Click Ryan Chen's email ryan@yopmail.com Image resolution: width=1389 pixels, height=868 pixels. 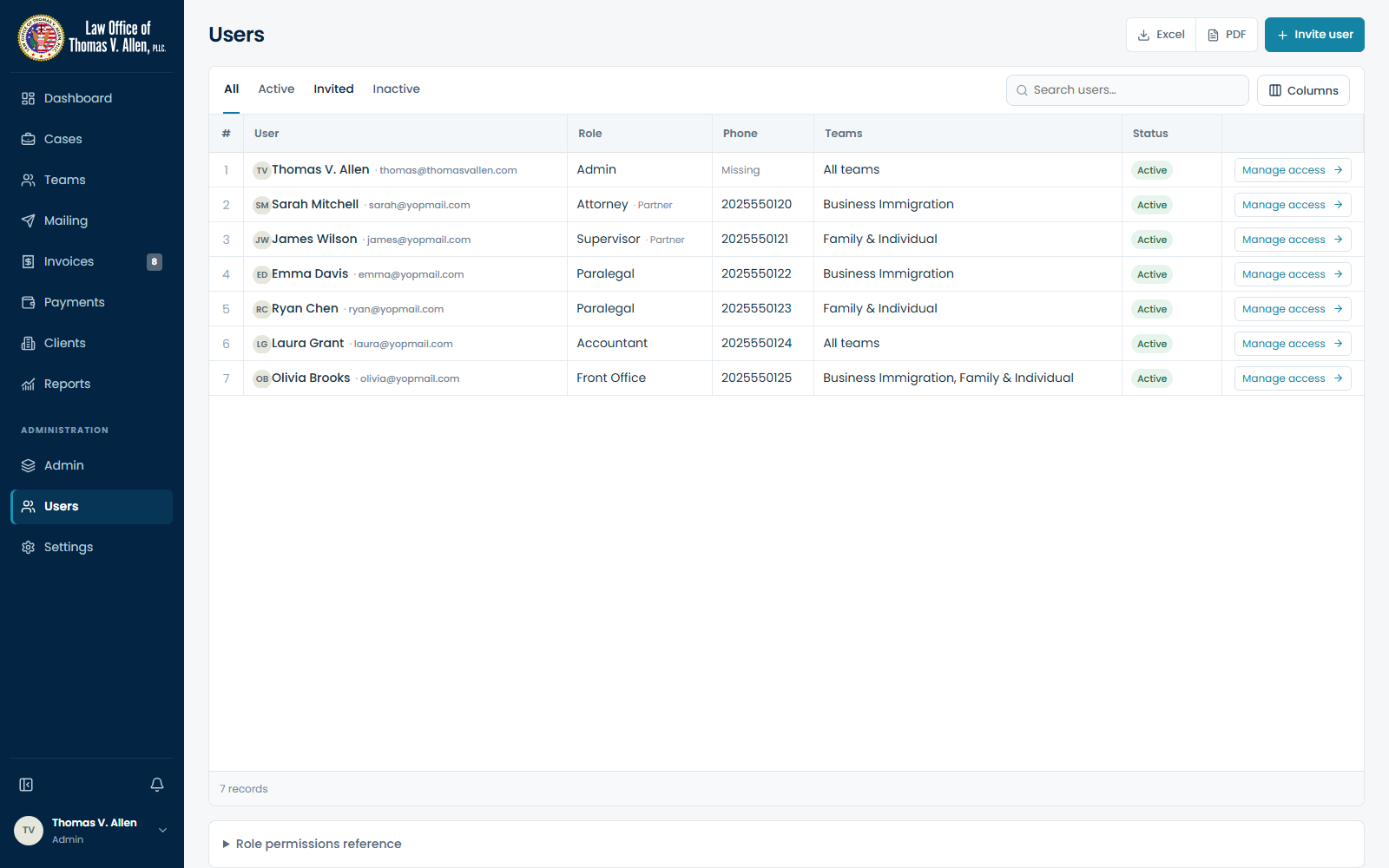point(396,309)
